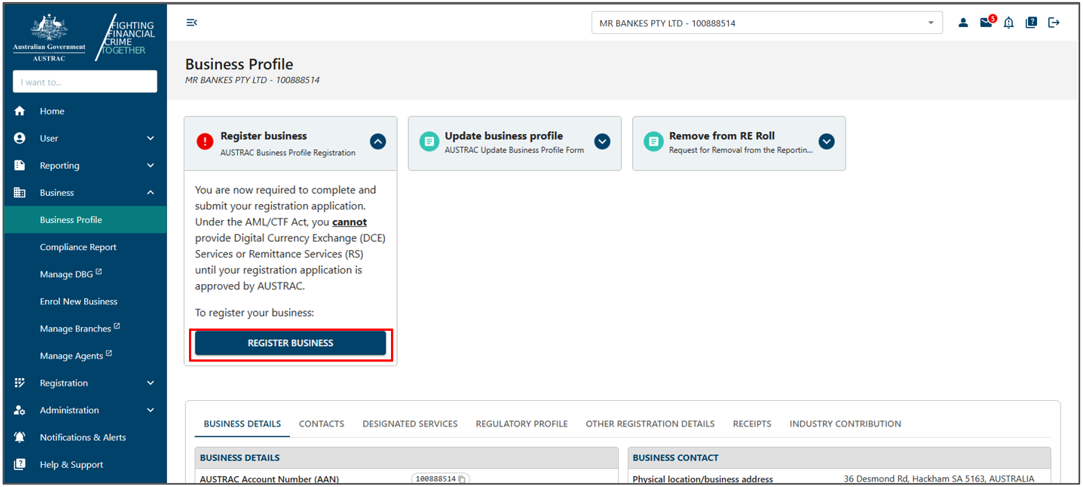Open the mail inbox with 5 badge

tap(988, 21)
